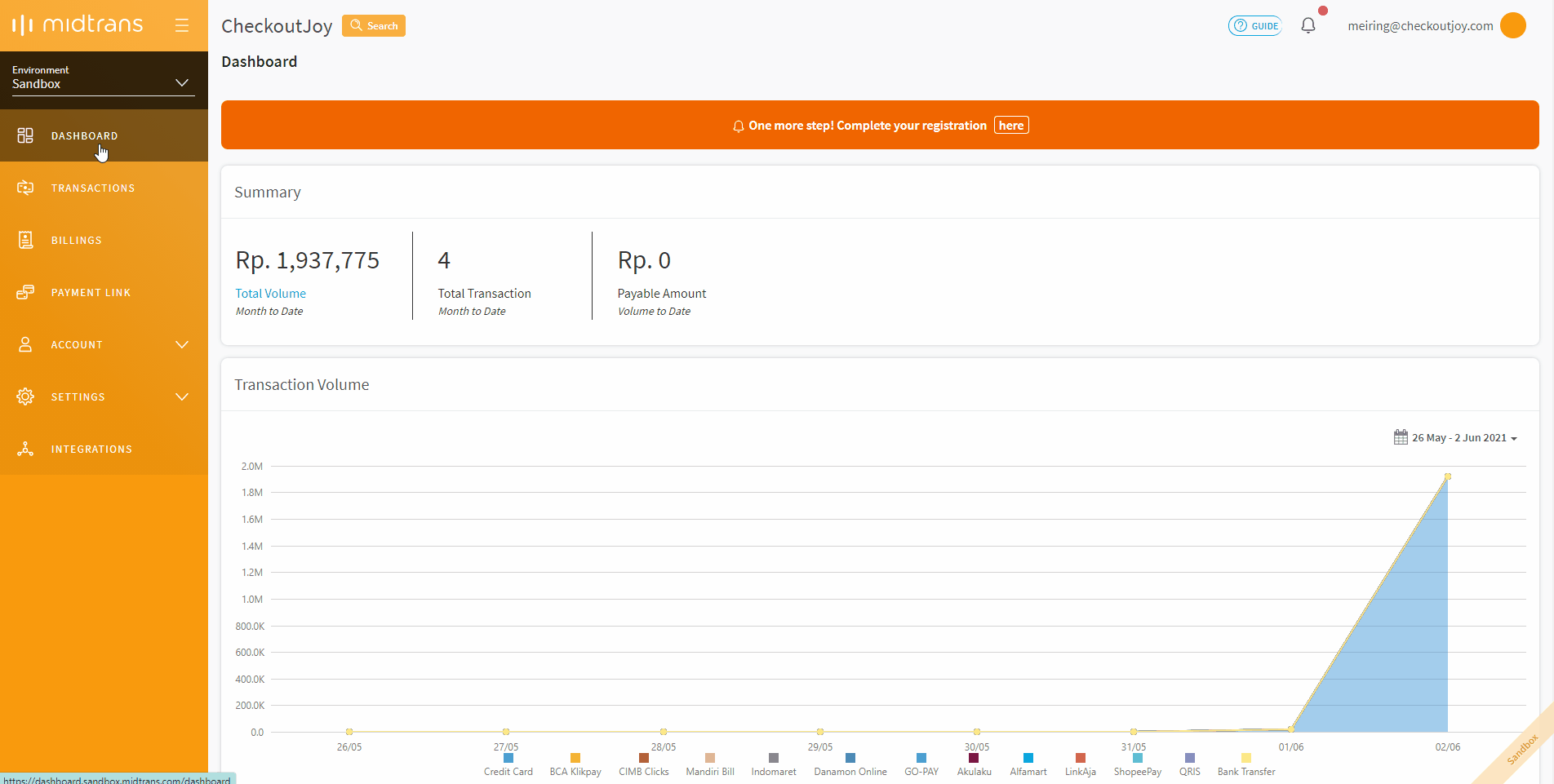Click the Transactions sidebar icon
The image size is (1554, 784).
pyautogui.click(x=25, y=188)
